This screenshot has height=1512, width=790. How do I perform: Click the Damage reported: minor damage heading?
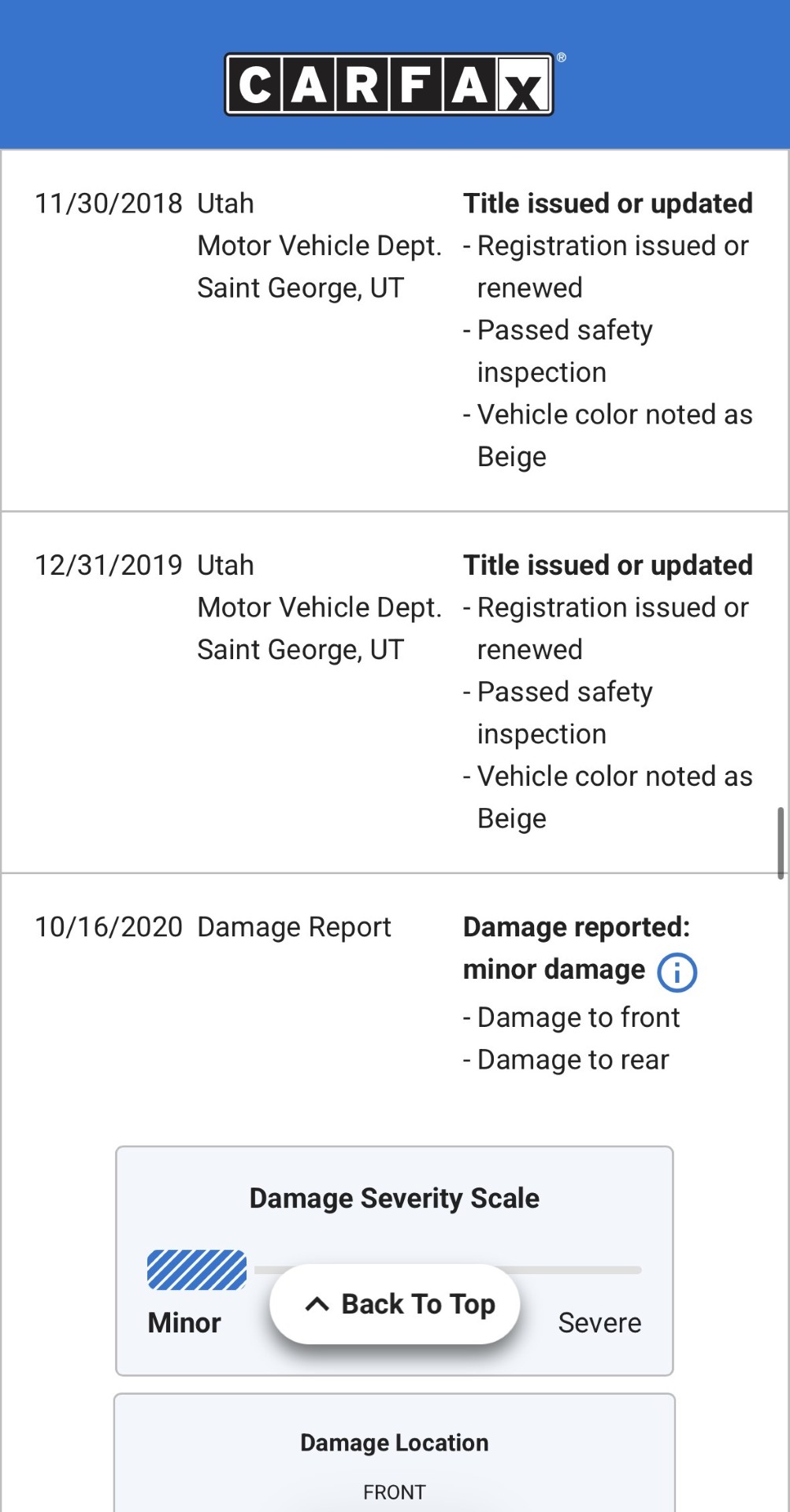click(x=577, y=948)
